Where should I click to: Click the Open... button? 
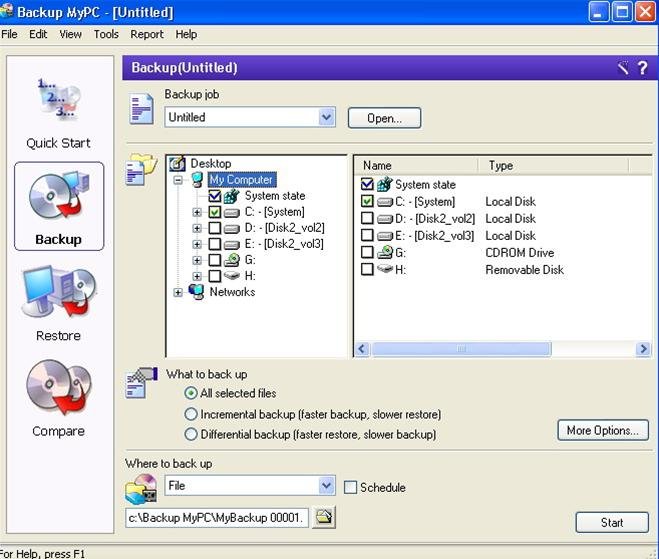click(x=384, y=118)
